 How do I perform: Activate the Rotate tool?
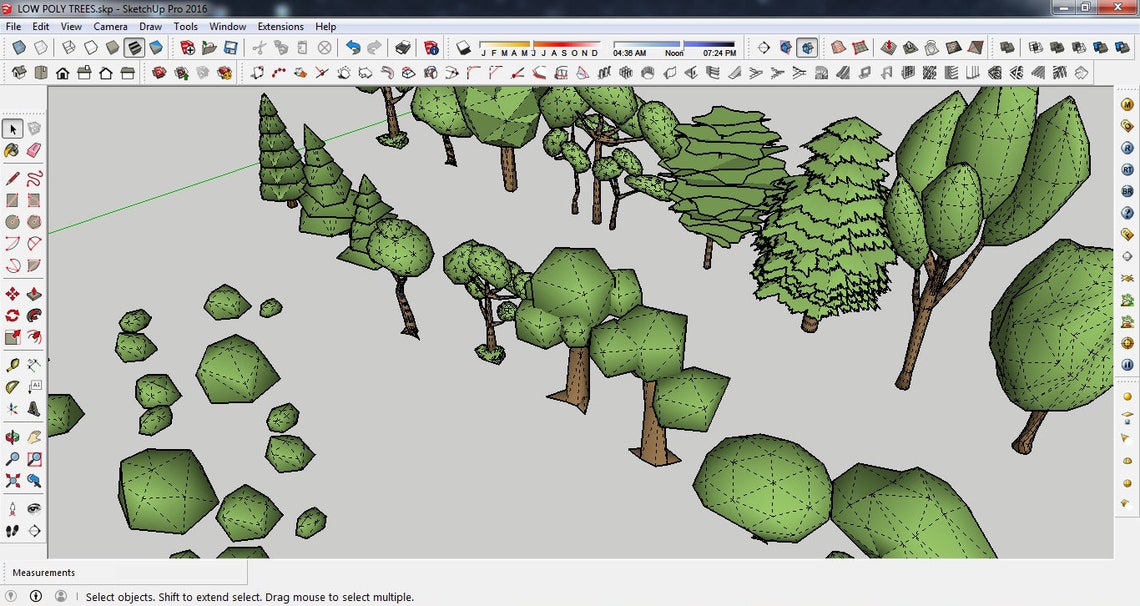12,314
